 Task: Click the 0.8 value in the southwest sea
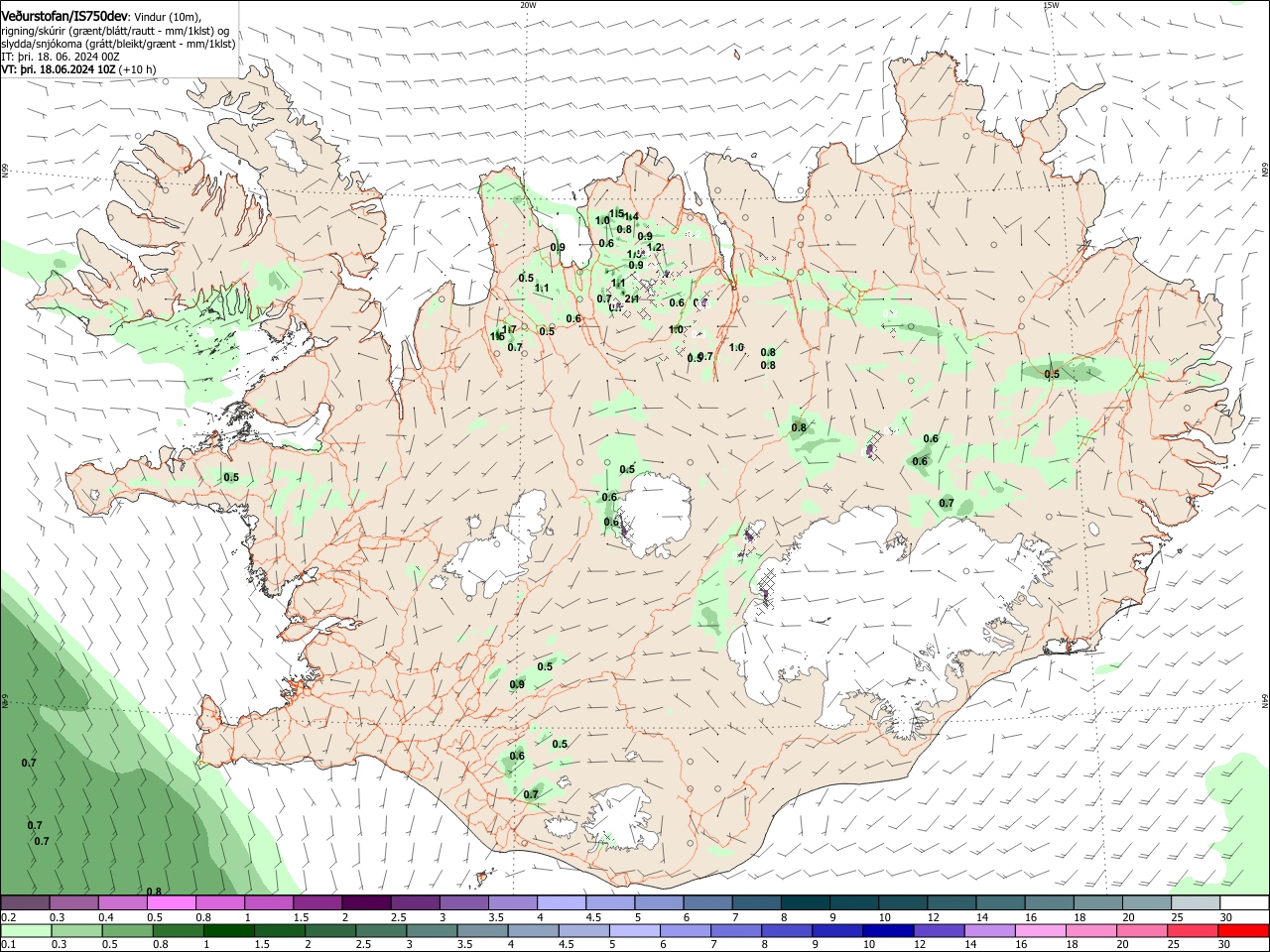click(x=154, y=892)
